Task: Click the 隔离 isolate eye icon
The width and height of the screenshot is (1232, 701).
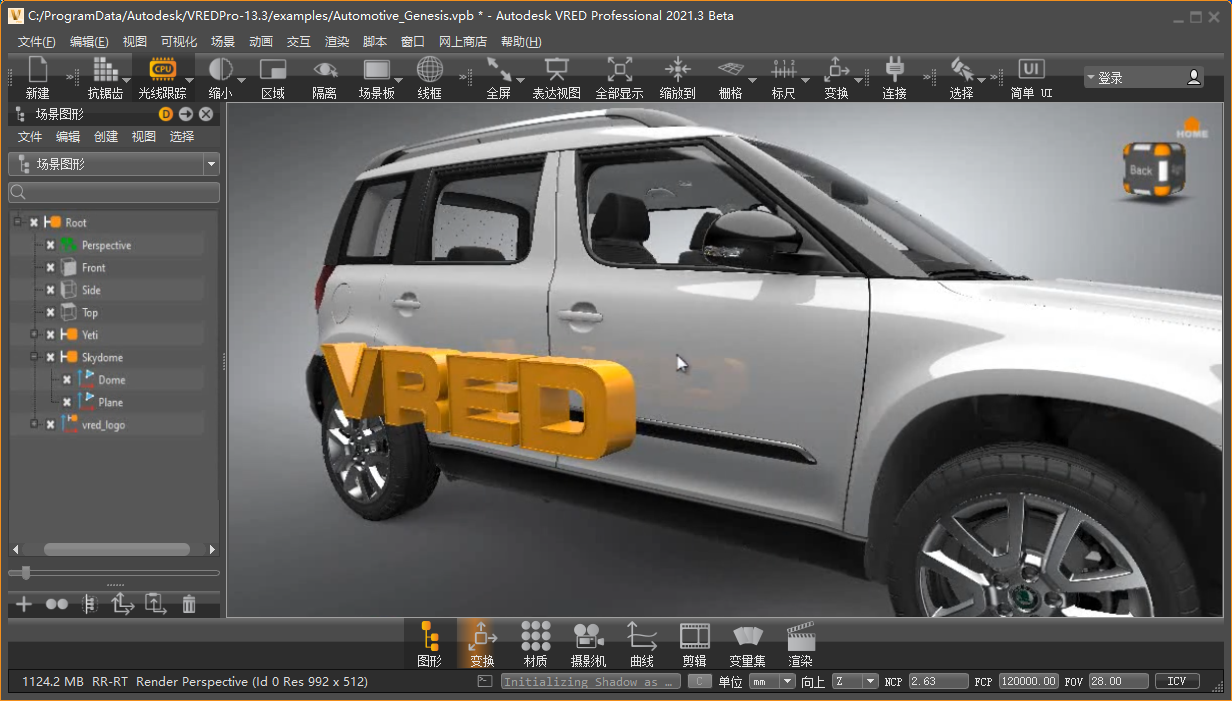Action: tap(324, 69)
